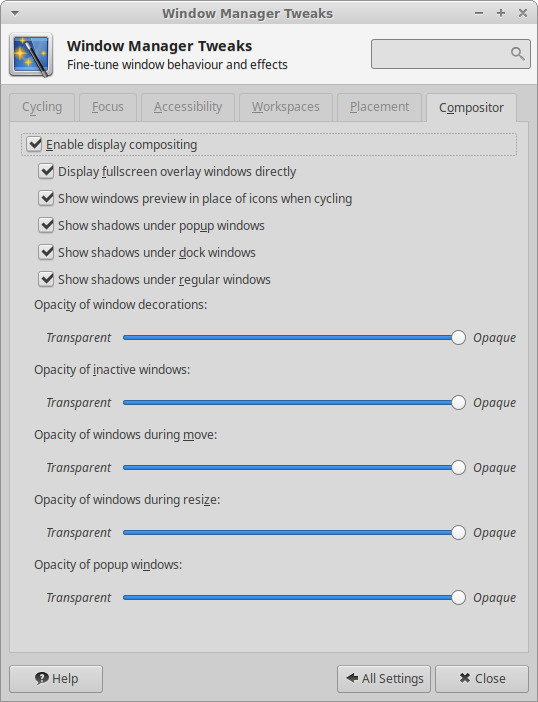Click the inactive windows opacity slider handle

(x=458, y=402)
